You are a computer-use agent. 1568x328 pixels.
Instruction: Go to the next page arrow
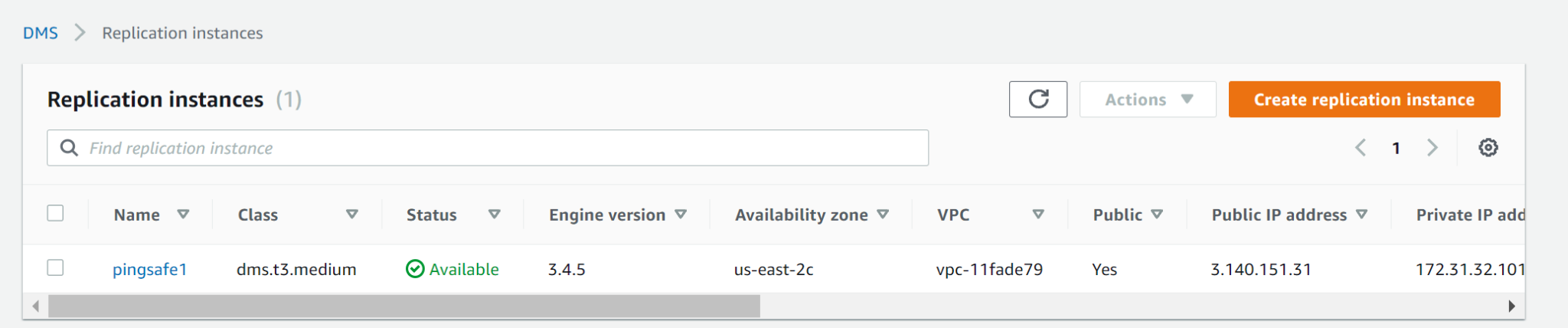1432,148
